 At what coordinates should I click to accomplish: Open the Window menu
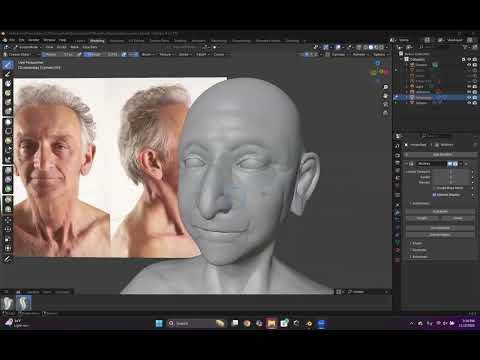(x=49, y=40)
